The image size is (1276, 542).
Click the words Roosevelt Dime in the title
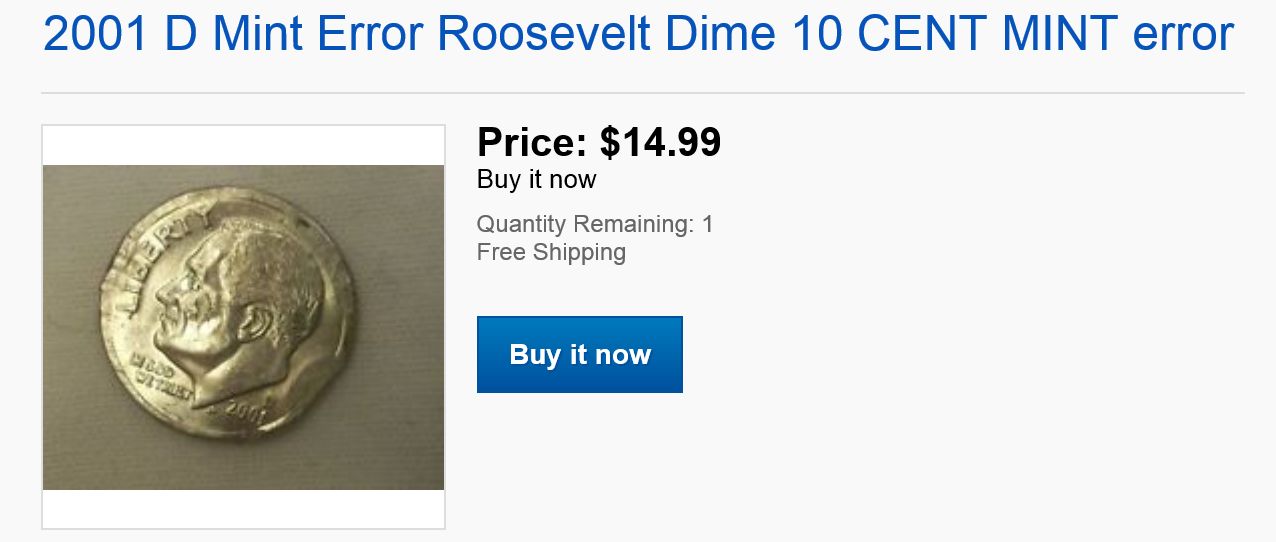607,36
